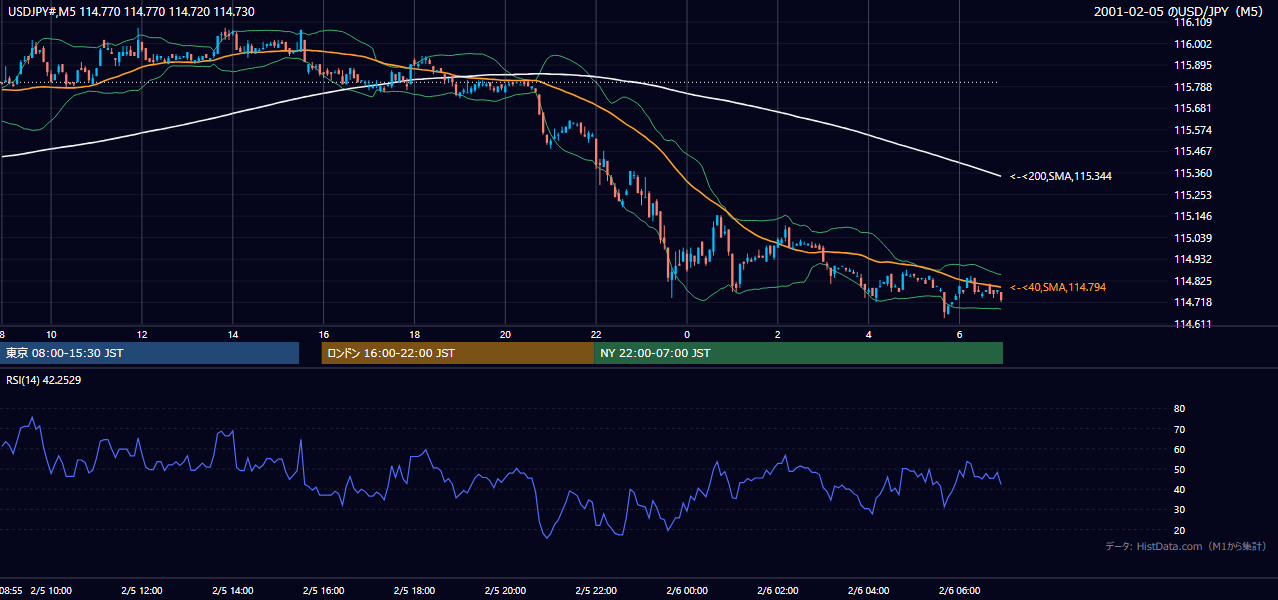Click hour label 14 under price chart
The width and height of the screenshot is (1278, 600).
click(x=233, y=334)
